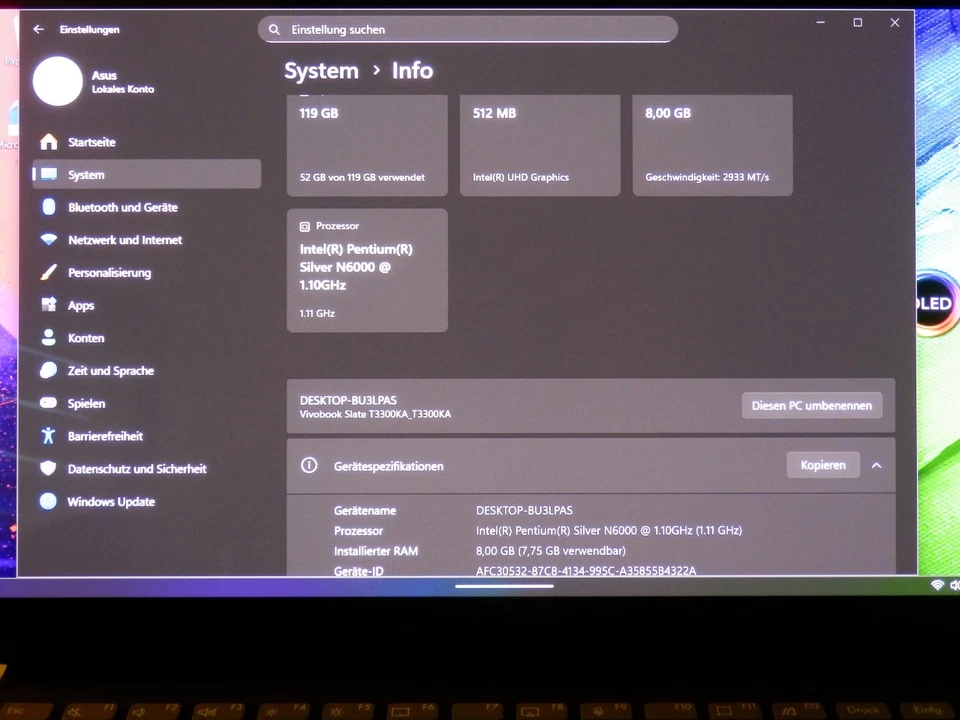This screenshot has height=720, width=960.
Task: Select the Spielen Xbox icon
Action: point(48,403)
